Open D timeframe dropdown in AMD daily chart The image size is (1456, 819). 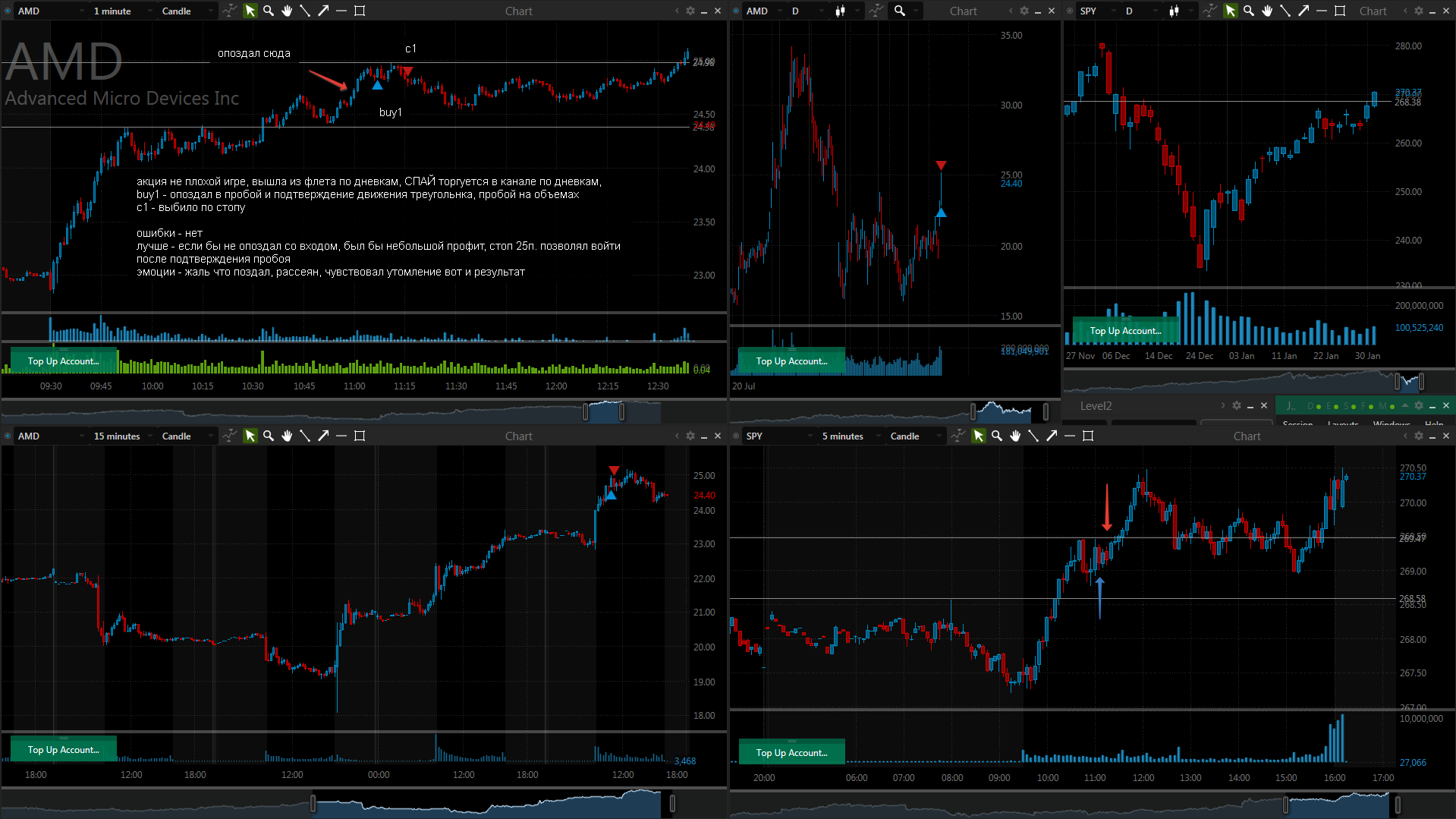tap(807, 11)
